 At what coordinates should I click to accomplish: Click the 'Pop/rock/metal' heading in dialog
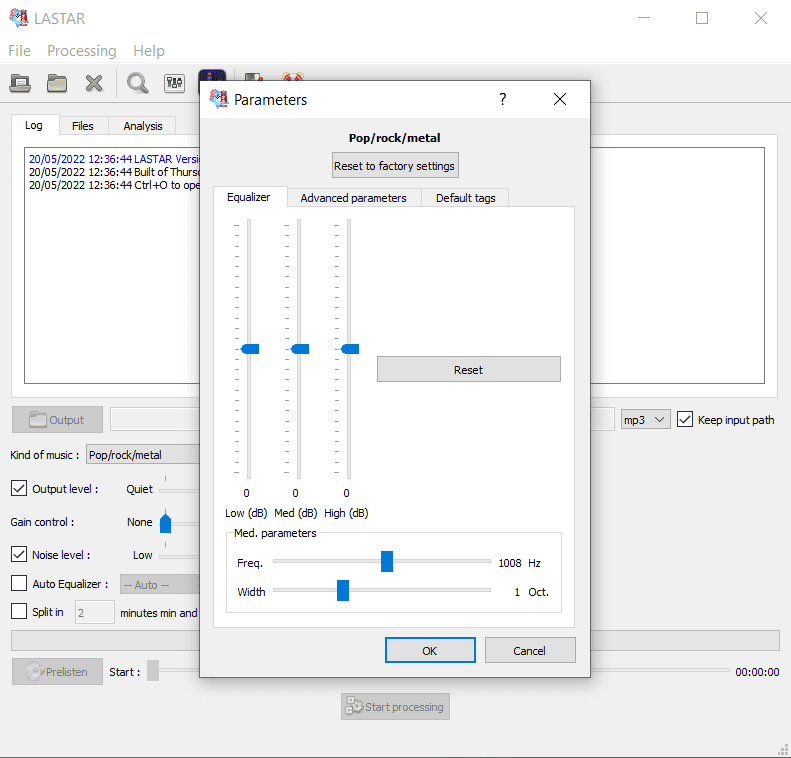394,138
